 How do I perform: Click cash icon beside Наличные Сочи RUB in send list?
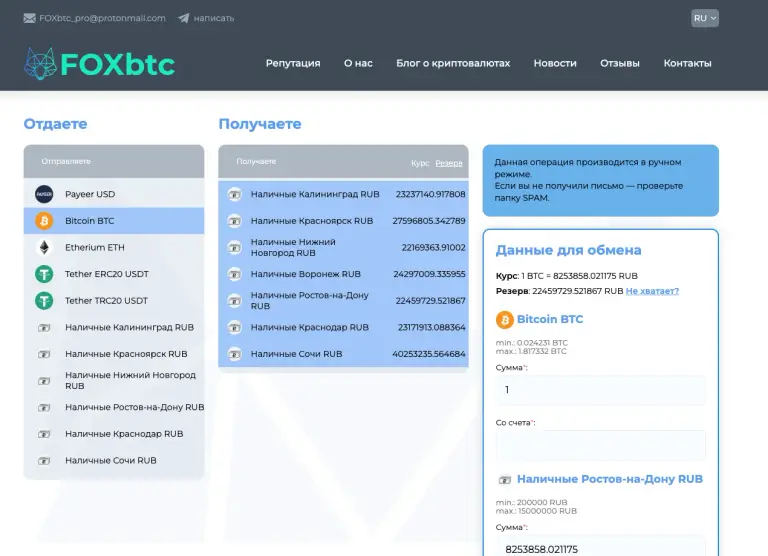point(44,460)
